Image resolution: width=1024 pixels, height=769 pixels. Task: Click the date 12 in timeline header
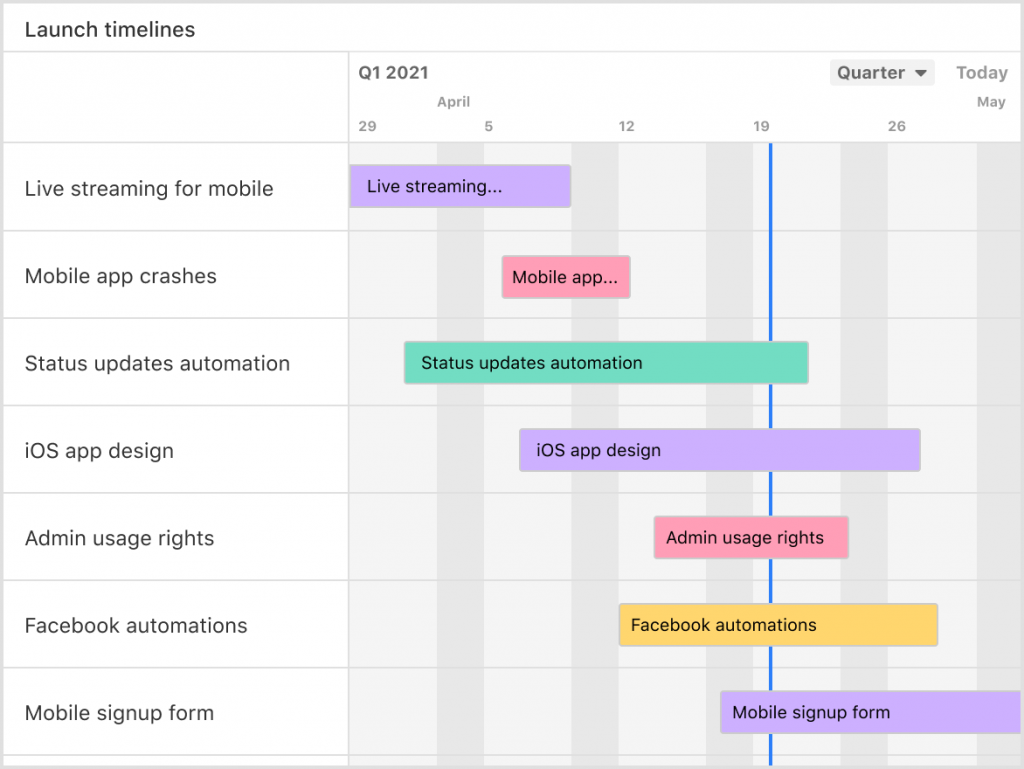[626, 127]
